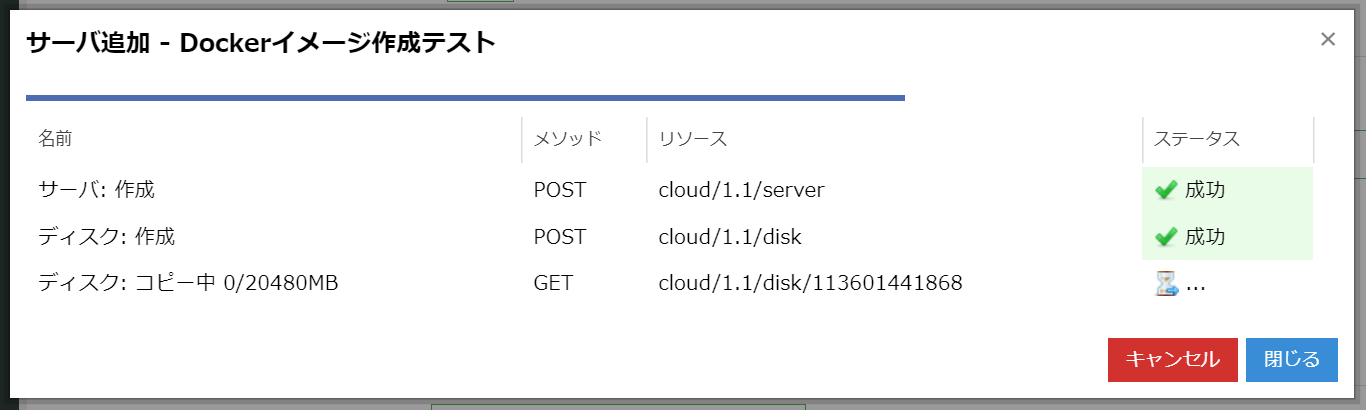Image resolution: width=1366 pixels, height=410 pixels.
Task: Click the cloud/1.1/disk resource cell
Action: (x=730, y=237)
